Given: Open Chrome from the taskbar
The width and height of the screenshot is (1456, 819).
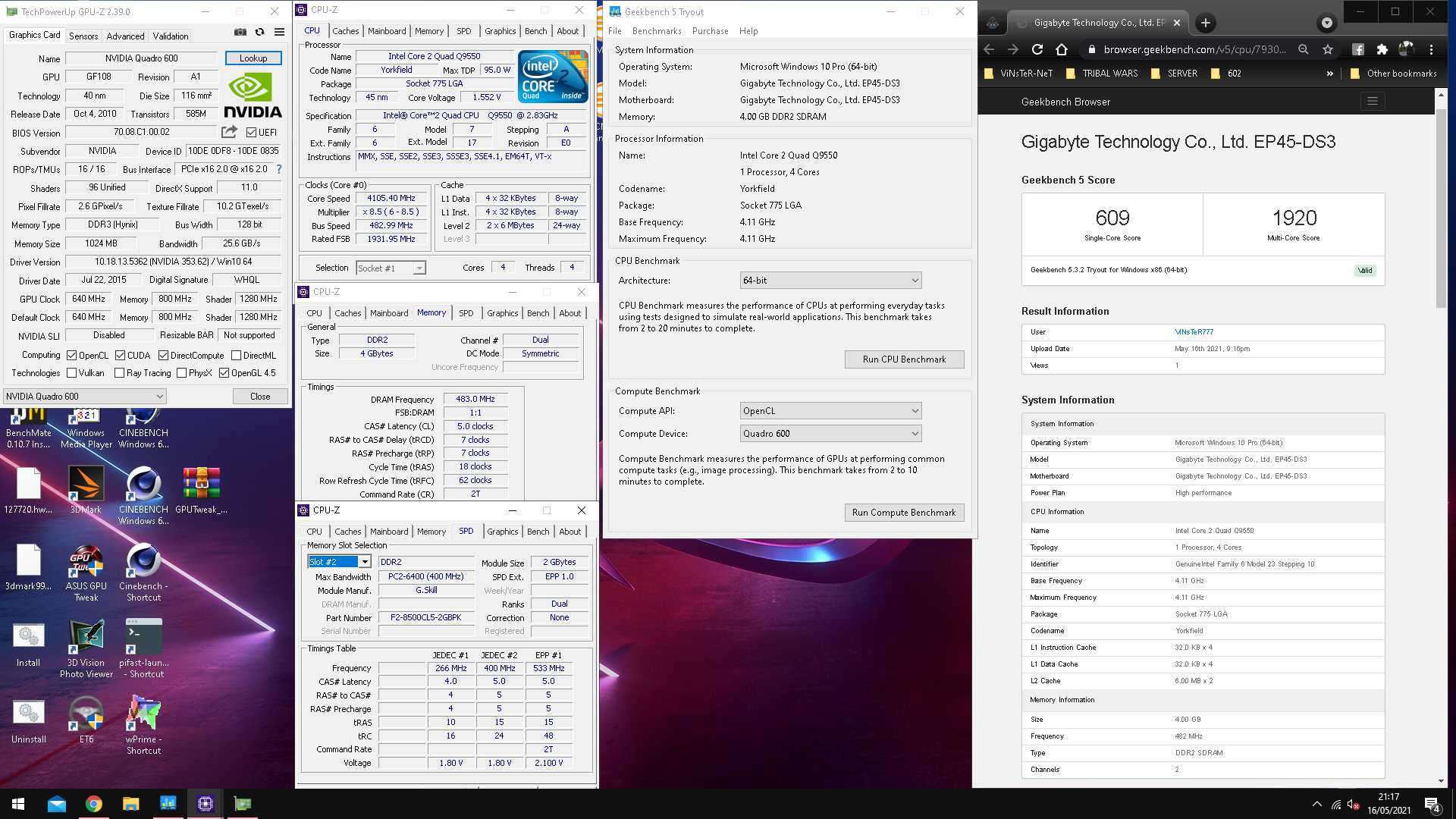Looking at the screenshot, I should pos(94,804).
